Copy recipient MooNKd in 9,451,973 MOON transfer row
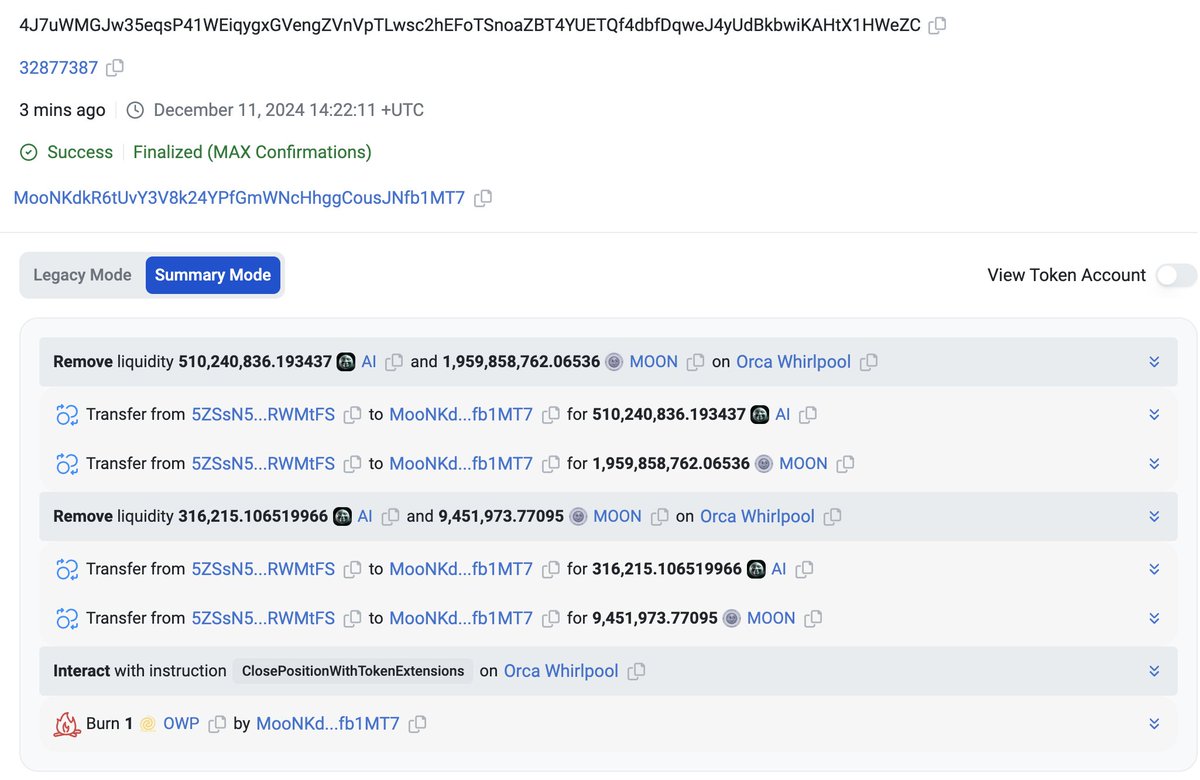Image resolution: width=1200 pixels, height=780 pixels. tap(550, 619)
